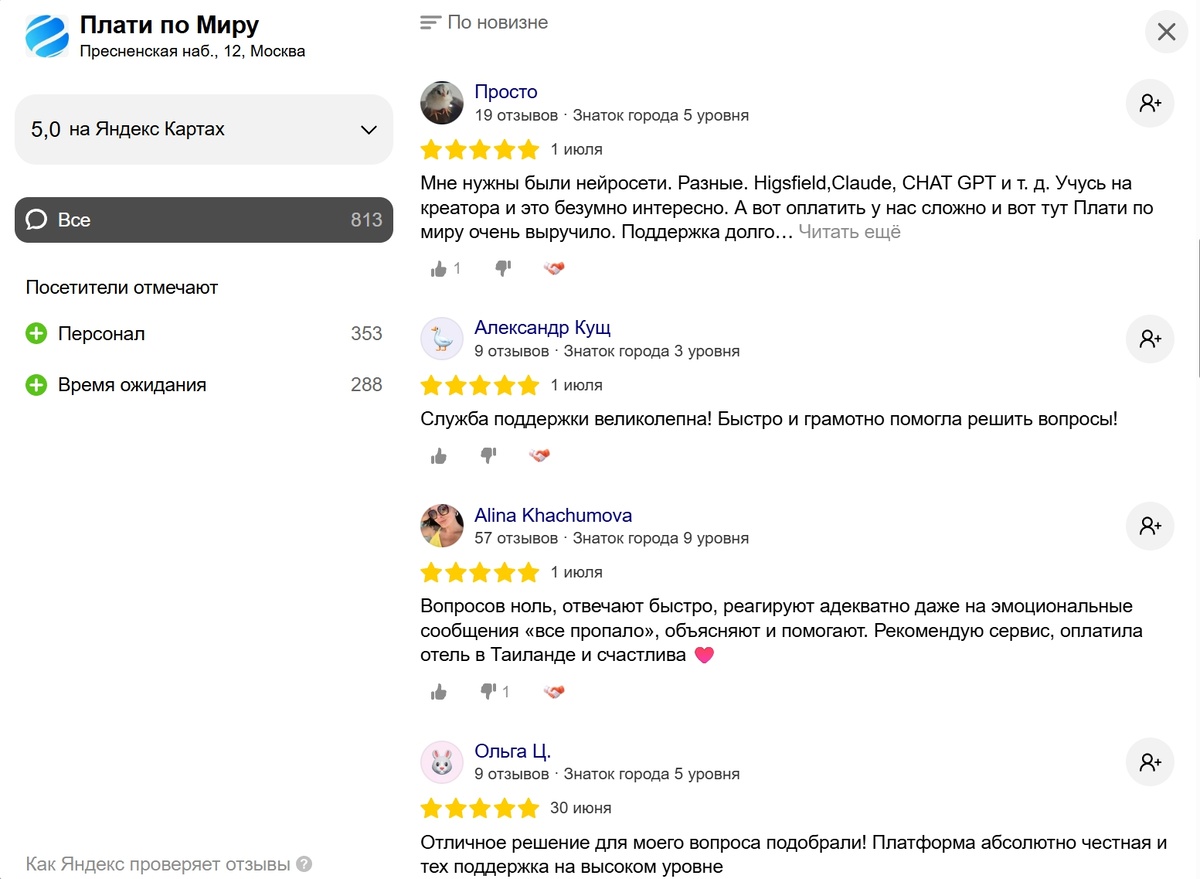Click the help icon beside Как Яндекс проверяет отзывы
1200x879 pixels.
304,864
